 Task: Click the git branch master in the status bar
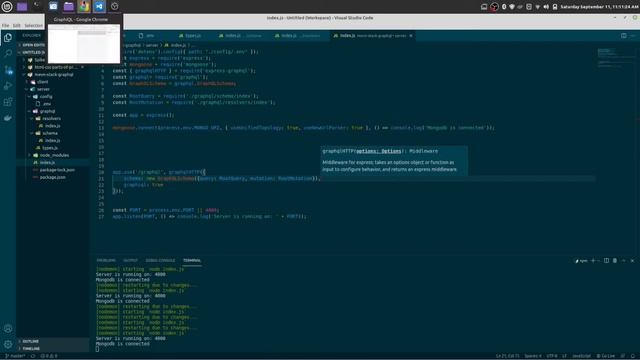coord(15,356)
